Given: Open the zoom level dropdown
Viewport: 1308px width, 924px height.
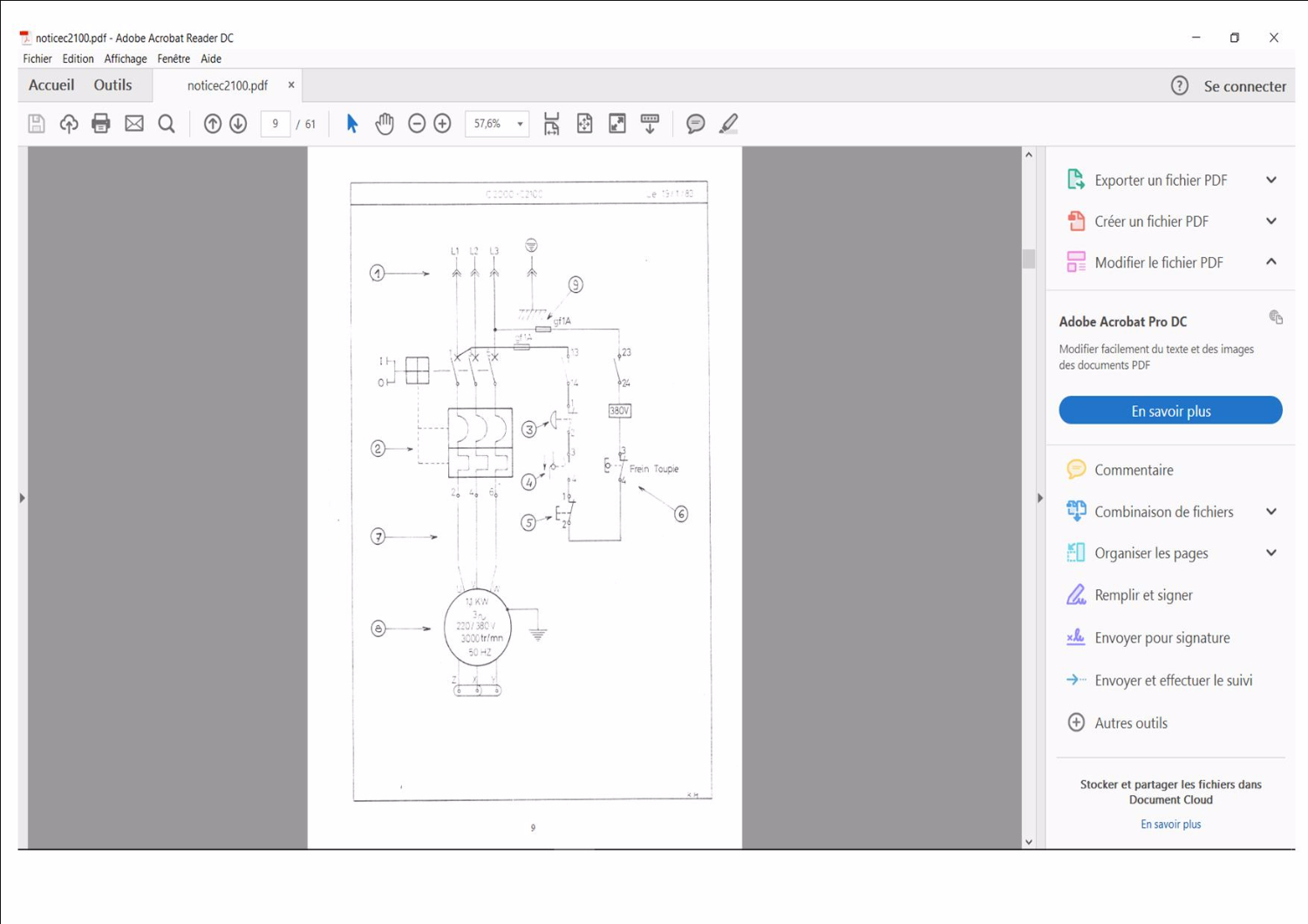Looking at the screenshot, I should (x=520, y=124).
